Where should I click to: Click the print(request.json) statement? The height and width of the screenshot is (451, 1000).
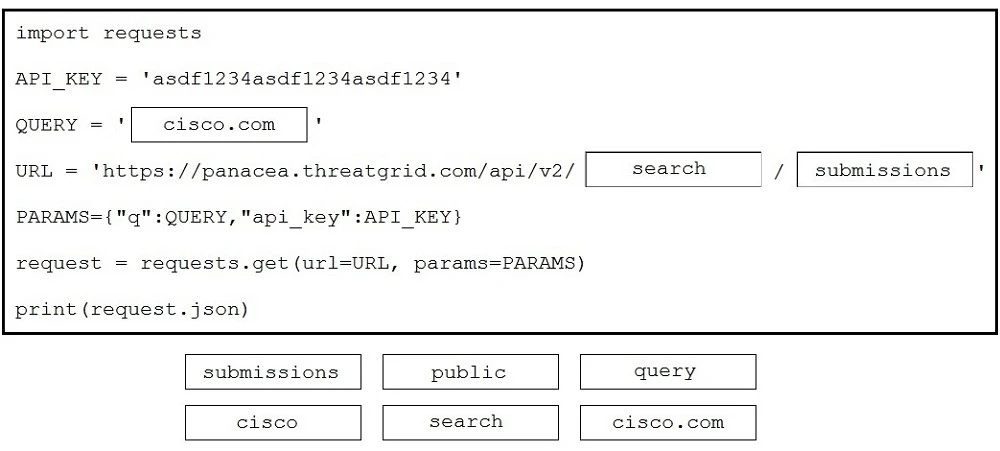[x=131, y=309]
